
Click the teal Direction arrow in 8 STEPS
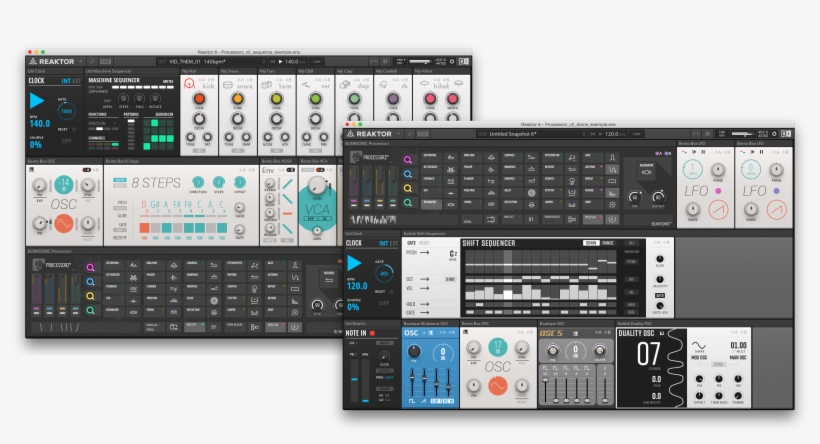pyautogui.click(x=198, y=182)
